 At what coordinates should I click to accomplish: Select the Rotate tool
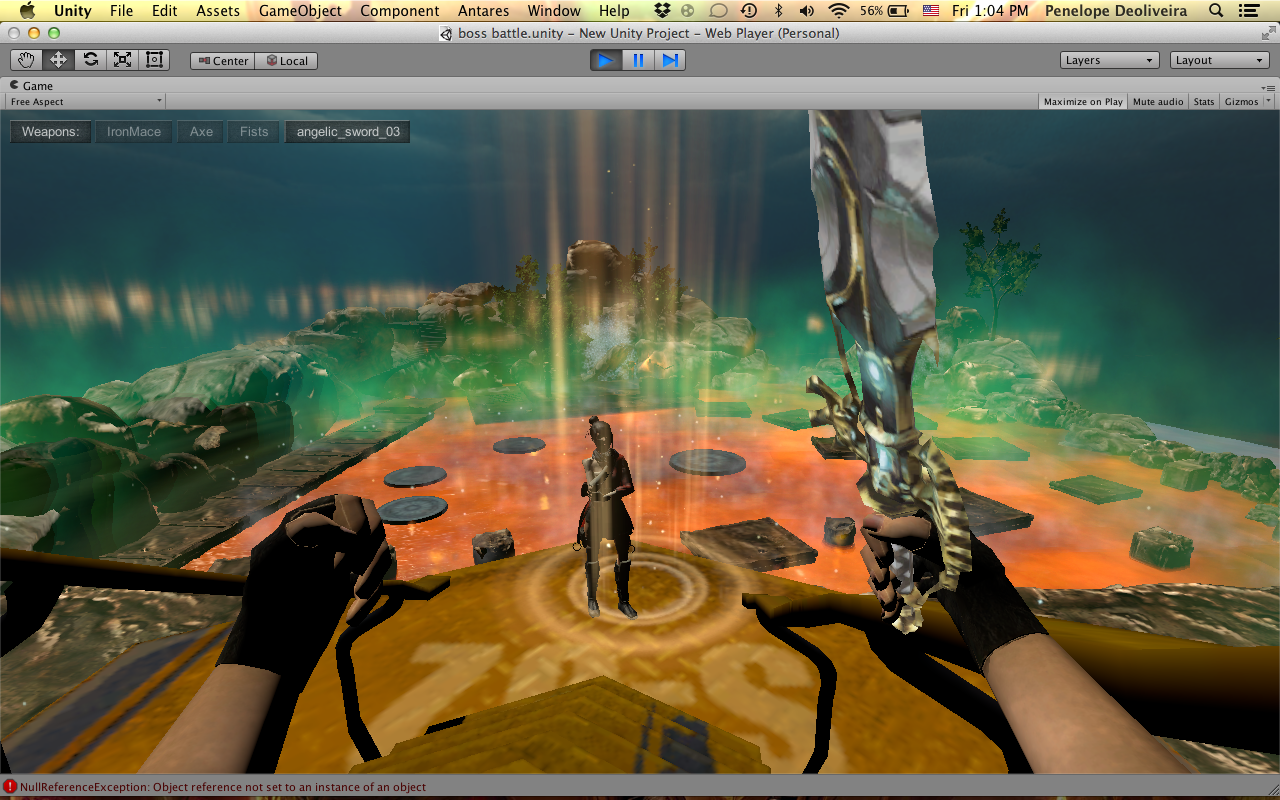[x=90, y=60]
